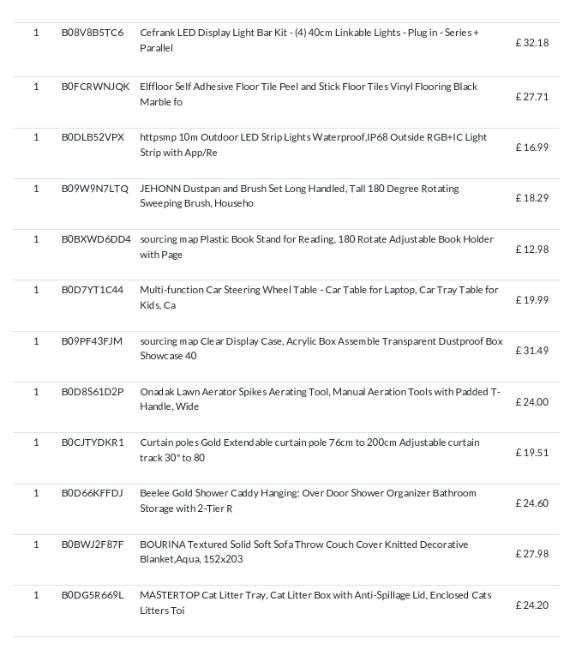The width and height of the screenshot is (570, 650).
Task: Click the Multi-function Car Steering Wheel Table description
Action: (319, 297)
